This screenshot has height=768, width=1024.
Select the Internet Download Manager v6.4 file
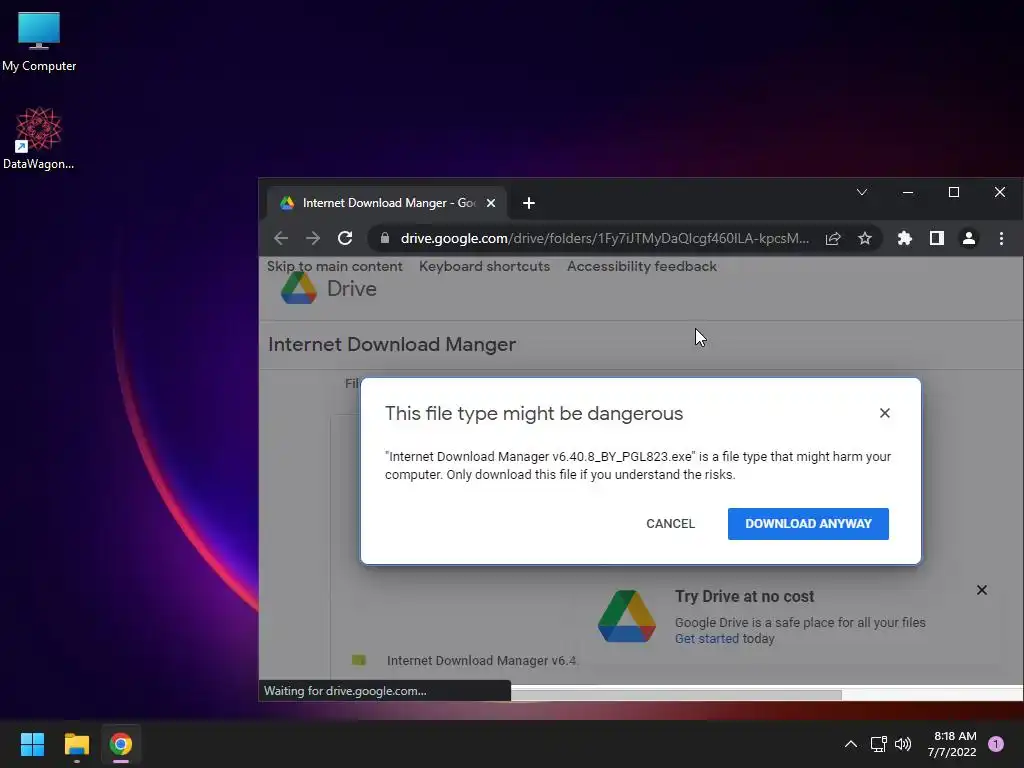482,660
